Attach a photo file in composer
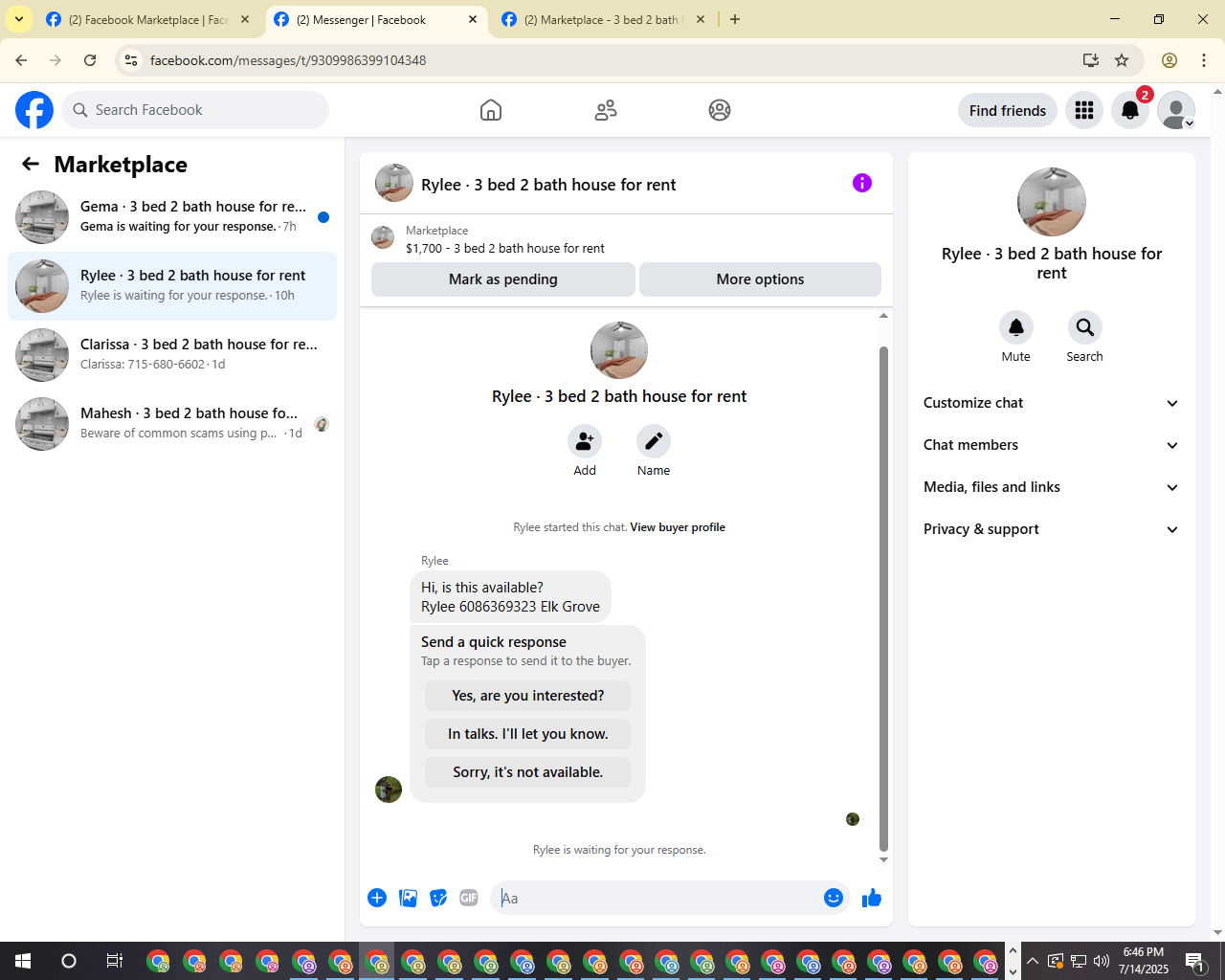The width and height of the screenshot is (1225, 980). click(408, 898)
